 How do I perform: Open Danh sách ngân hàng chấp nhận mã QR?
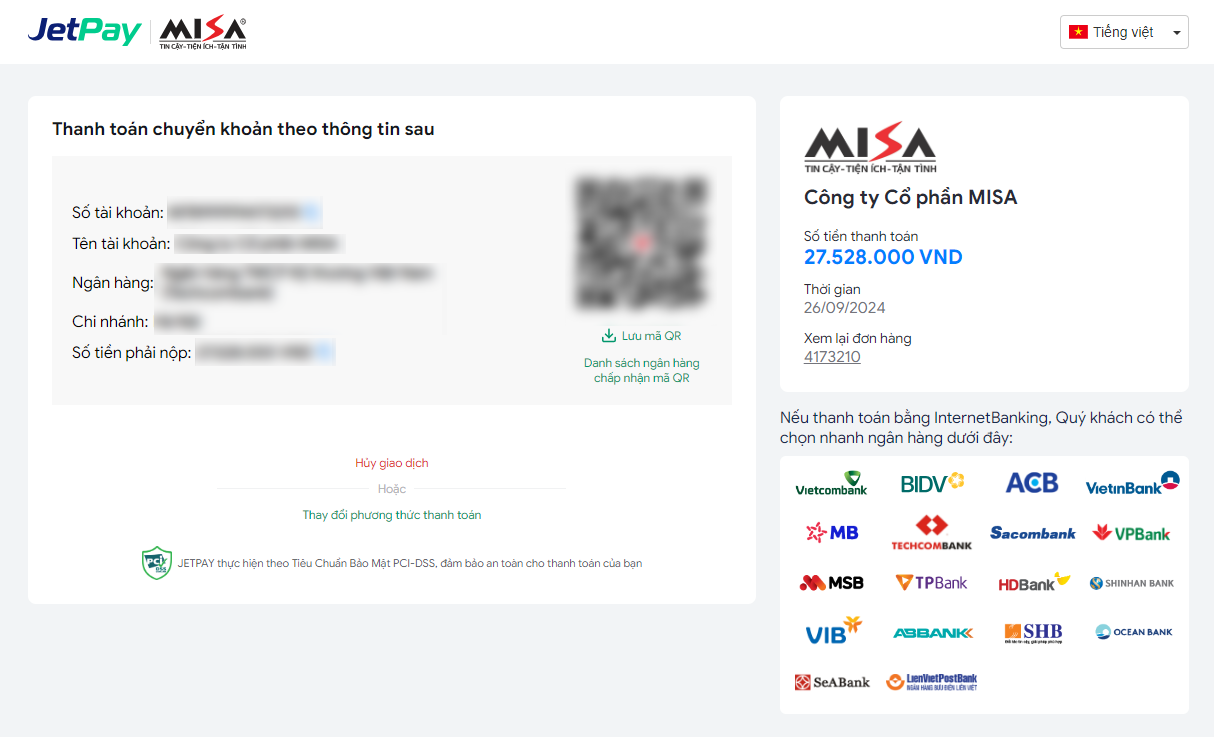click(642, 370)
